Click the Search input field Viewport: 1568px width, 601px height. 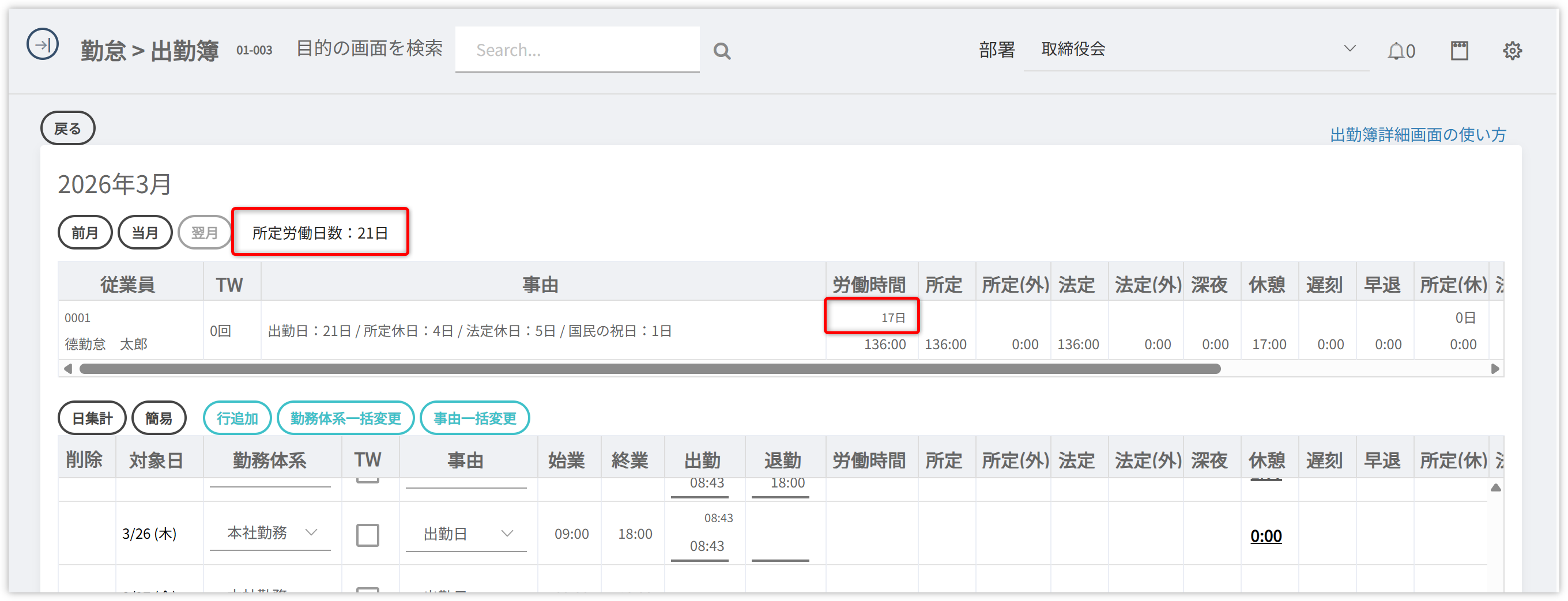576,50
